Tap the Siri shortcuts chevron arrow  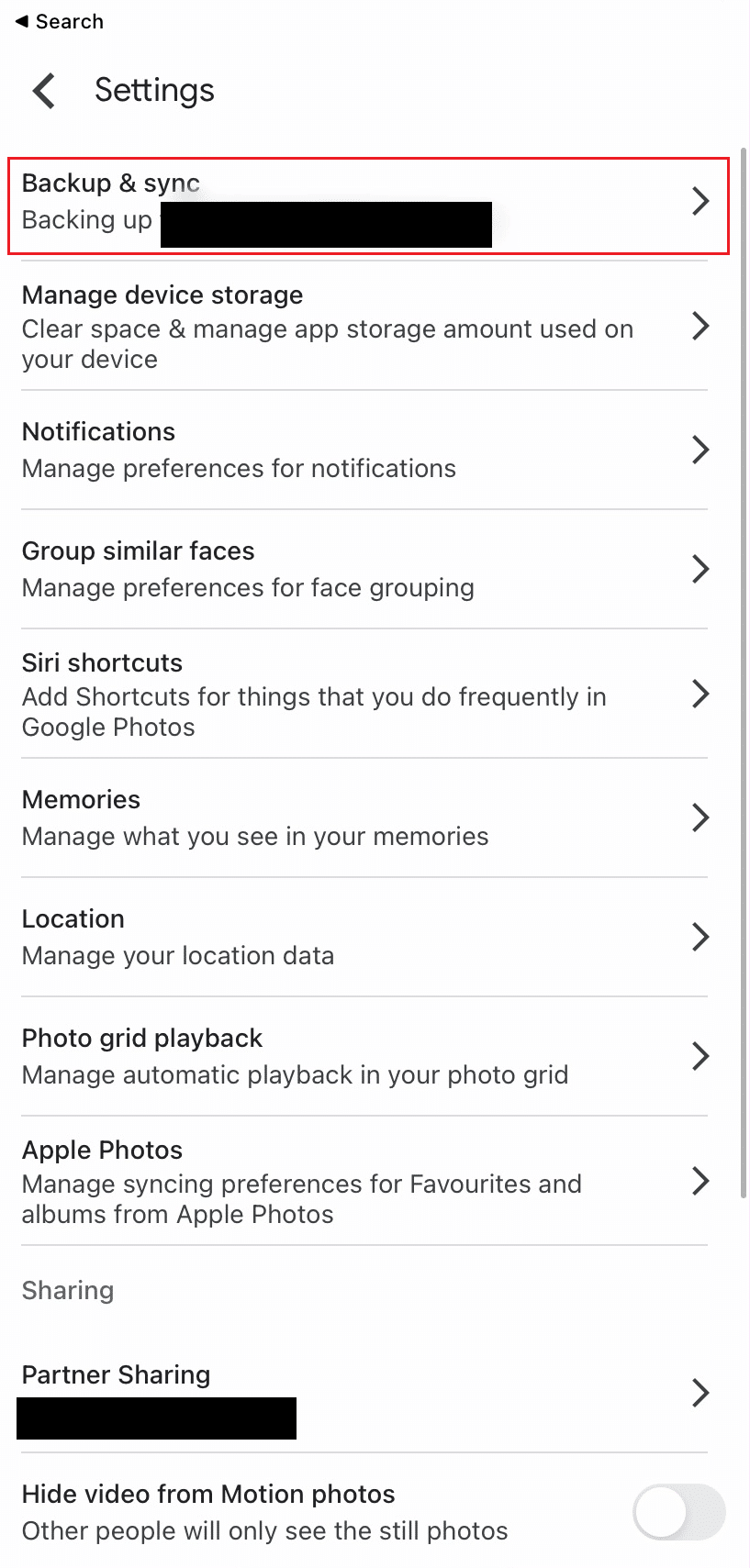[x=700, y=694]
